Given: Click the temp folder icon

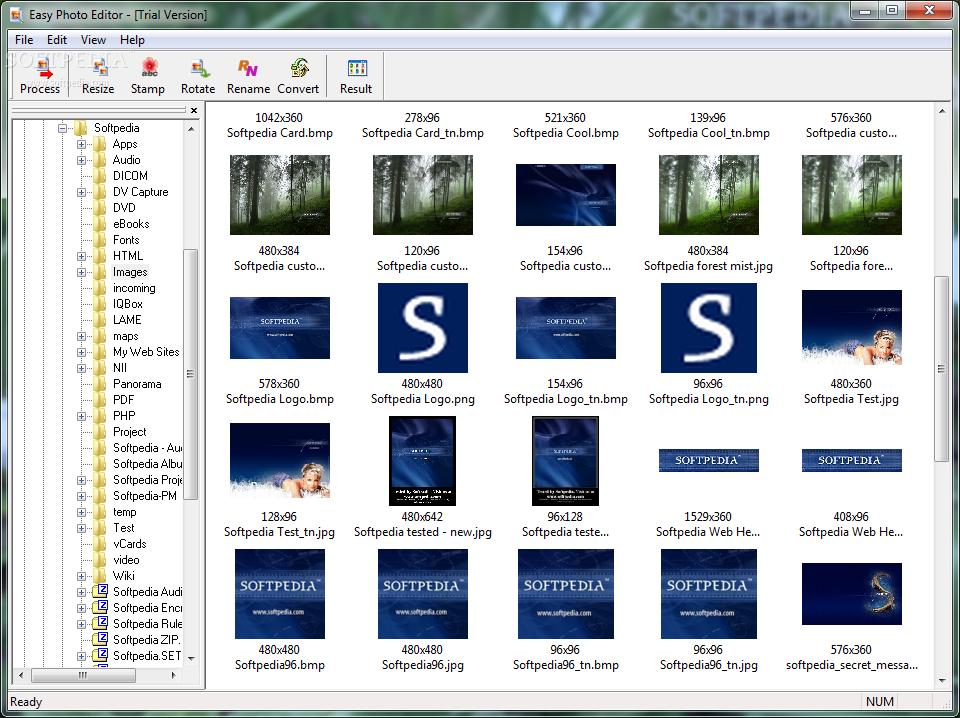Looking at the screenshot, I should point(99,512).
